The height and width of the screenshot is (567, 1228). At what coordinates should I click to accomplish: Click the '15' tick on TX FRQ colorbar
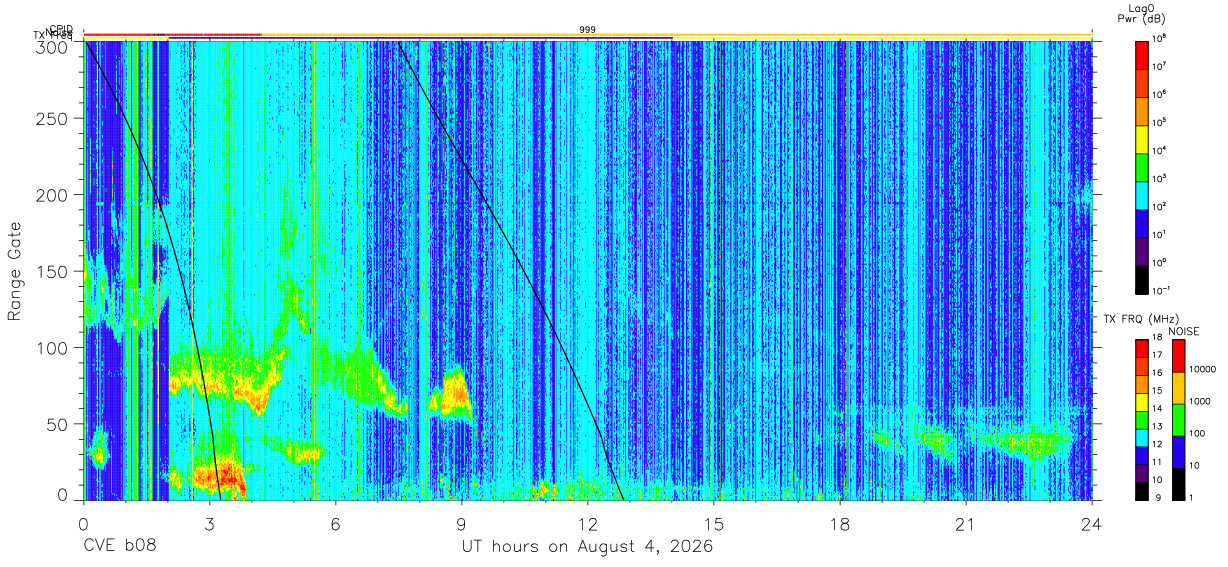point(1158,392)
